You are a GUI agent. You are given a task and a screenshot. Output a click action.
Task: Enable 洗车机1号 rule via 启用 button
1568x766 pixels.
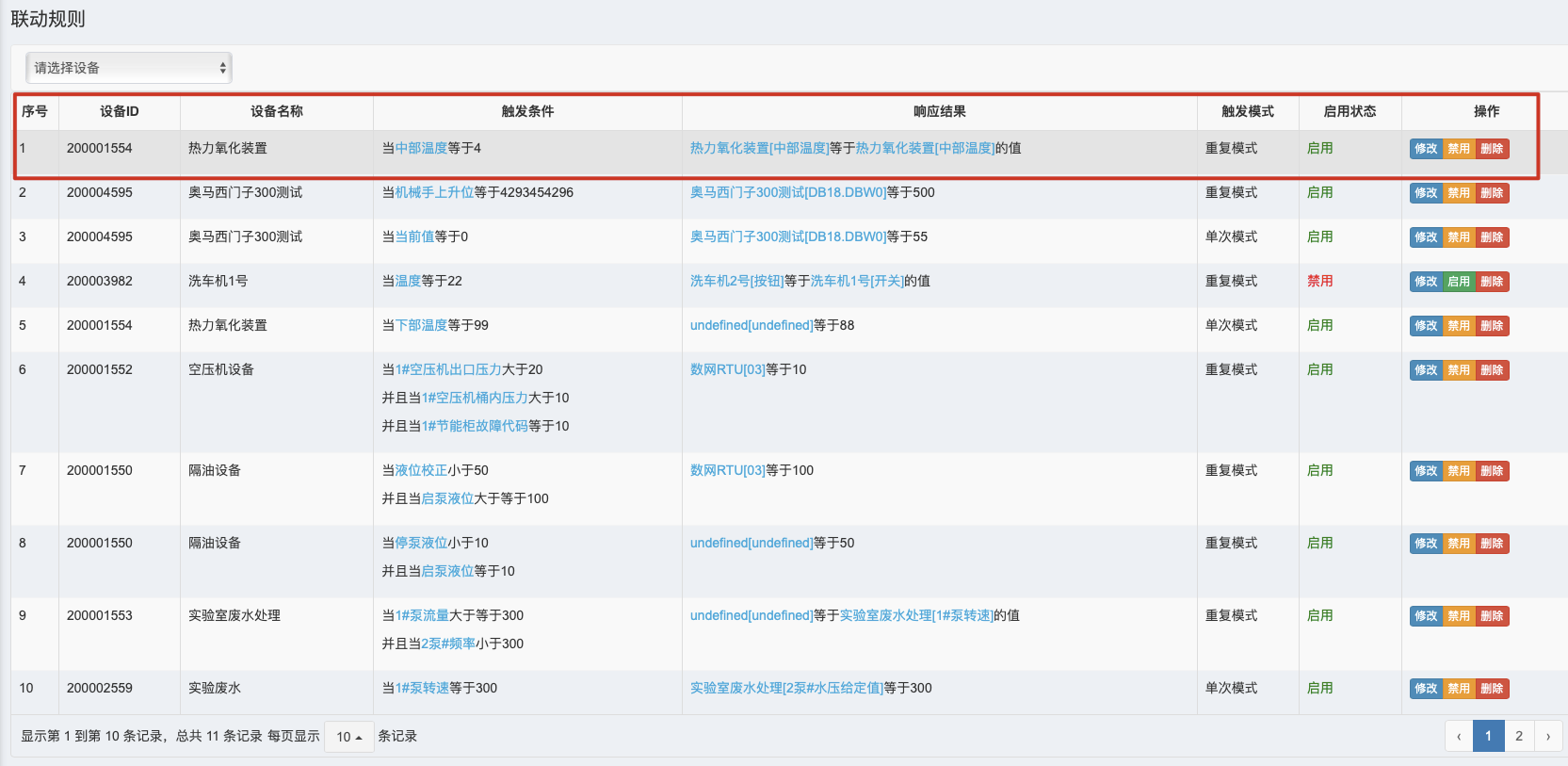click(x=1459, y=282)
